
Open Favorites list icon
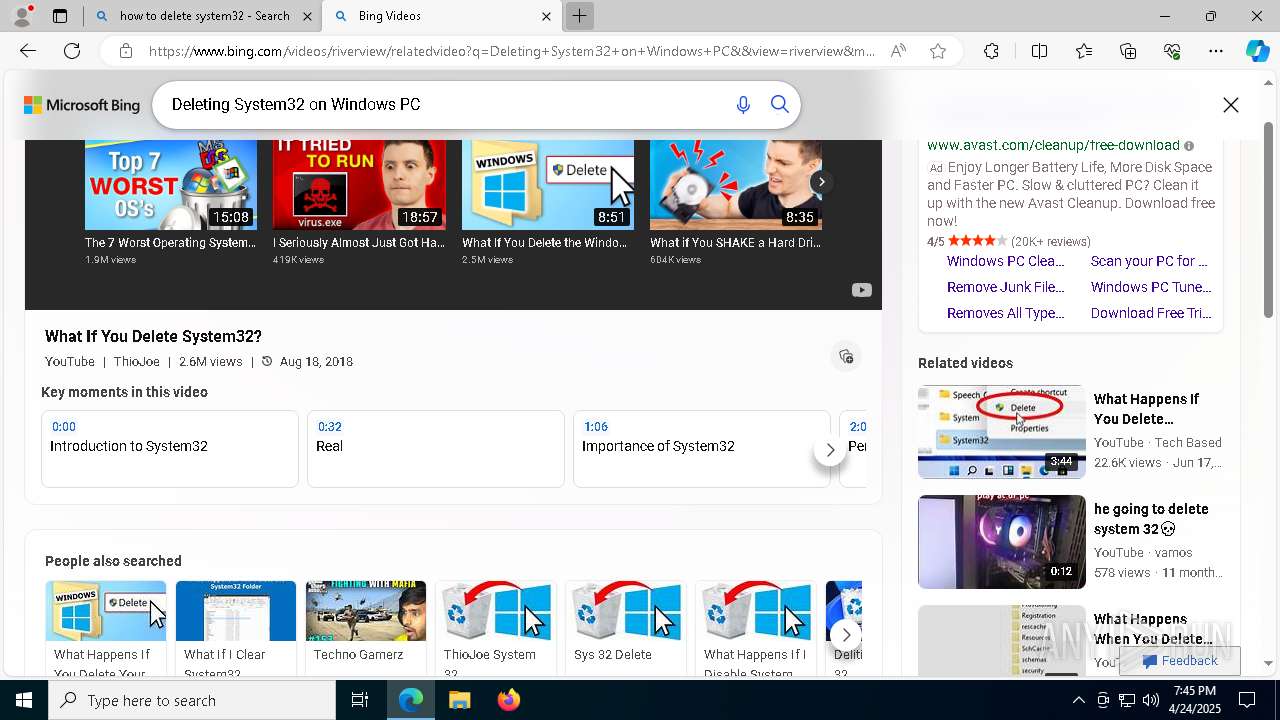(1084, 51)
